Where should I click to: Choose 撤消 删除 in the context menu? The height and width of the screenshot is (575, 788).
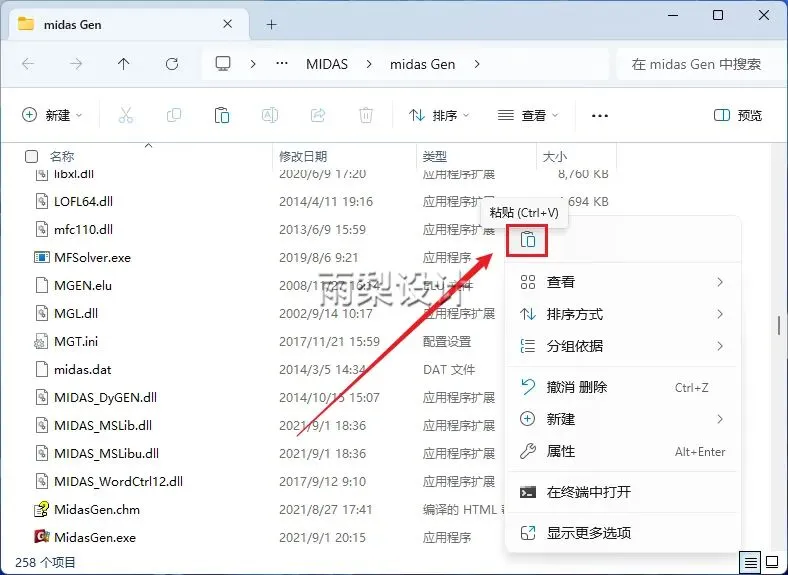point(622,387)
